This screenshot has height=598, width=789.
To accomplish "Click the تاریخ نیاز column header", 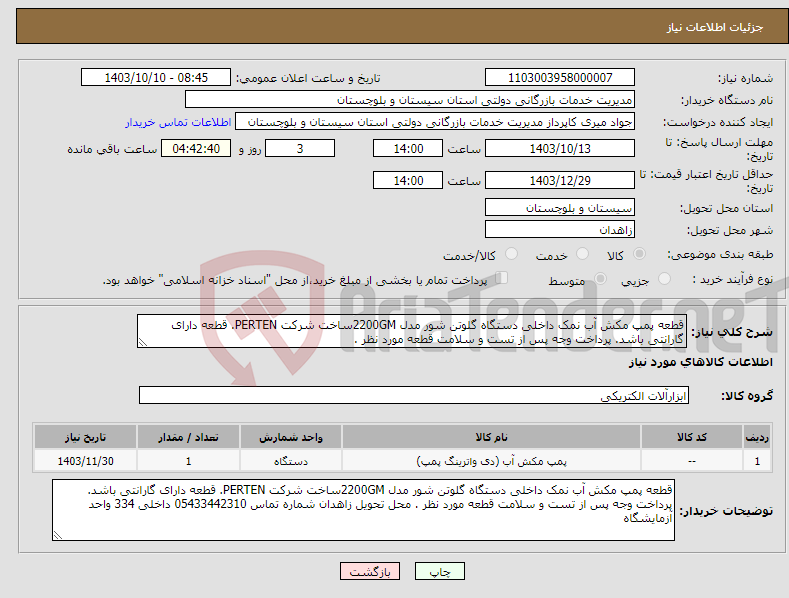I will point(85,437).
